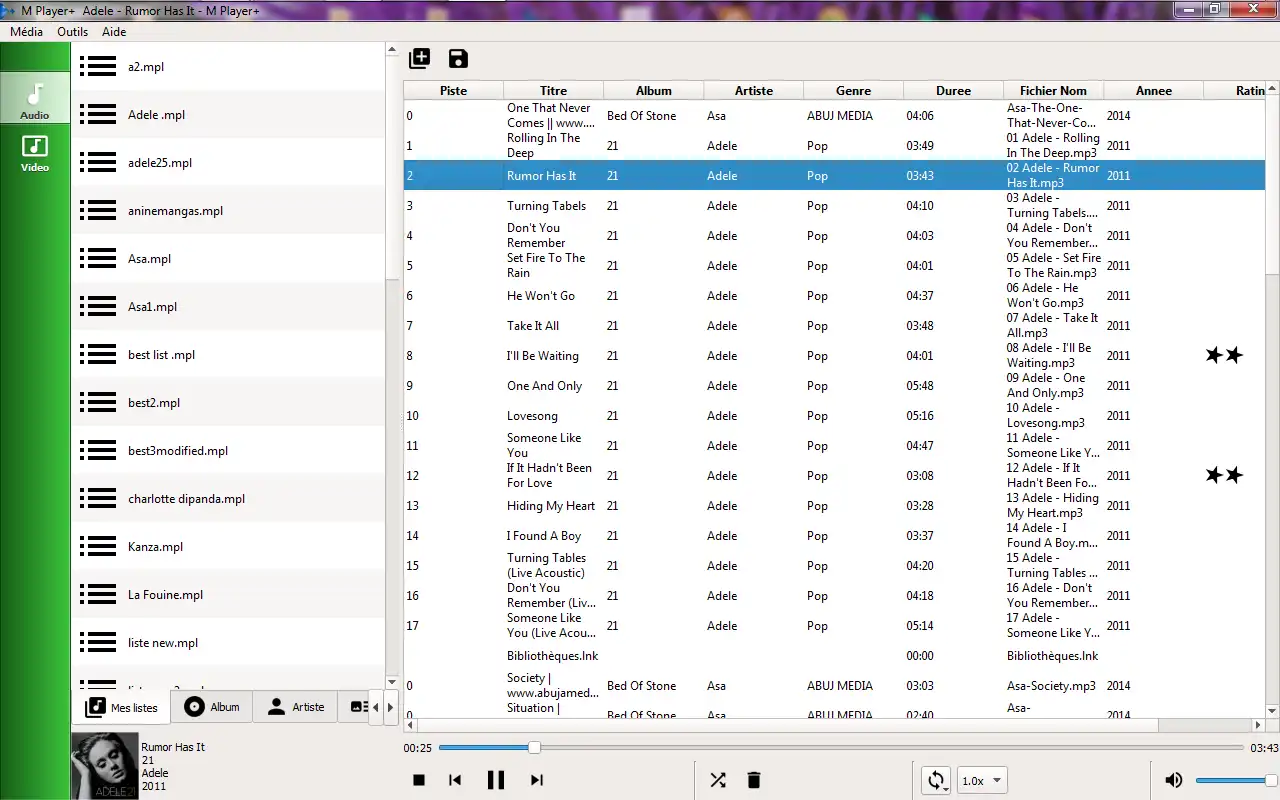Select the track Lovesong
1280x800 pixels.
click(834, 415)
